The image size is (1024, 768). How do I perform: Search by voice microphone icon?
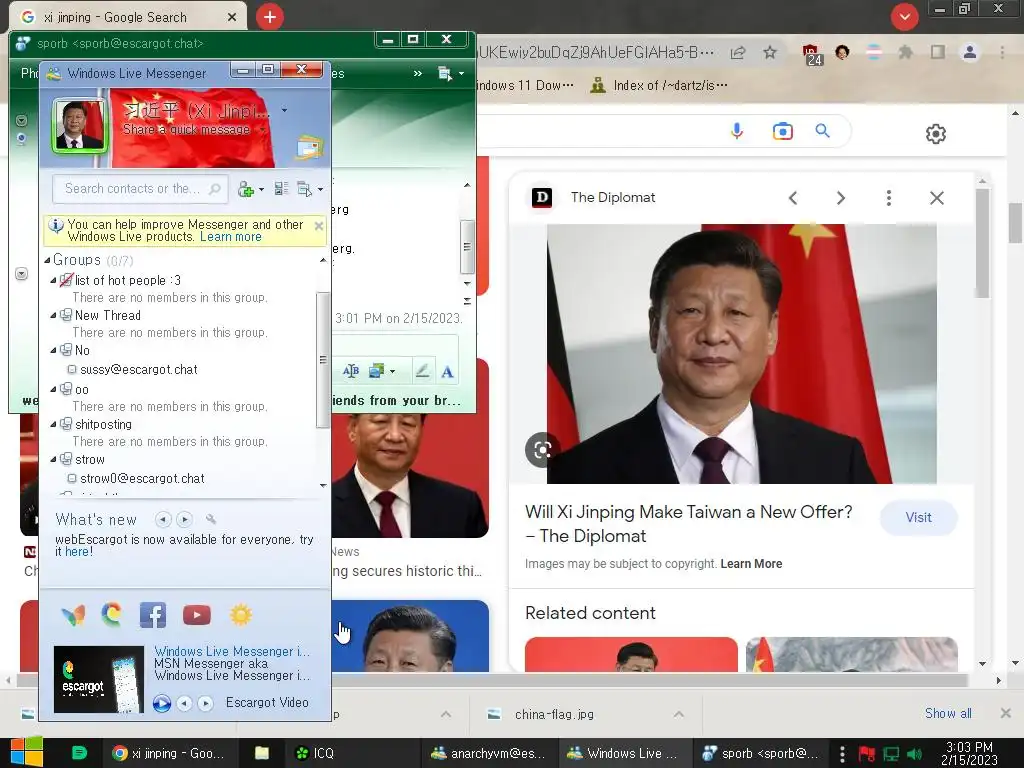click(737, 131)
